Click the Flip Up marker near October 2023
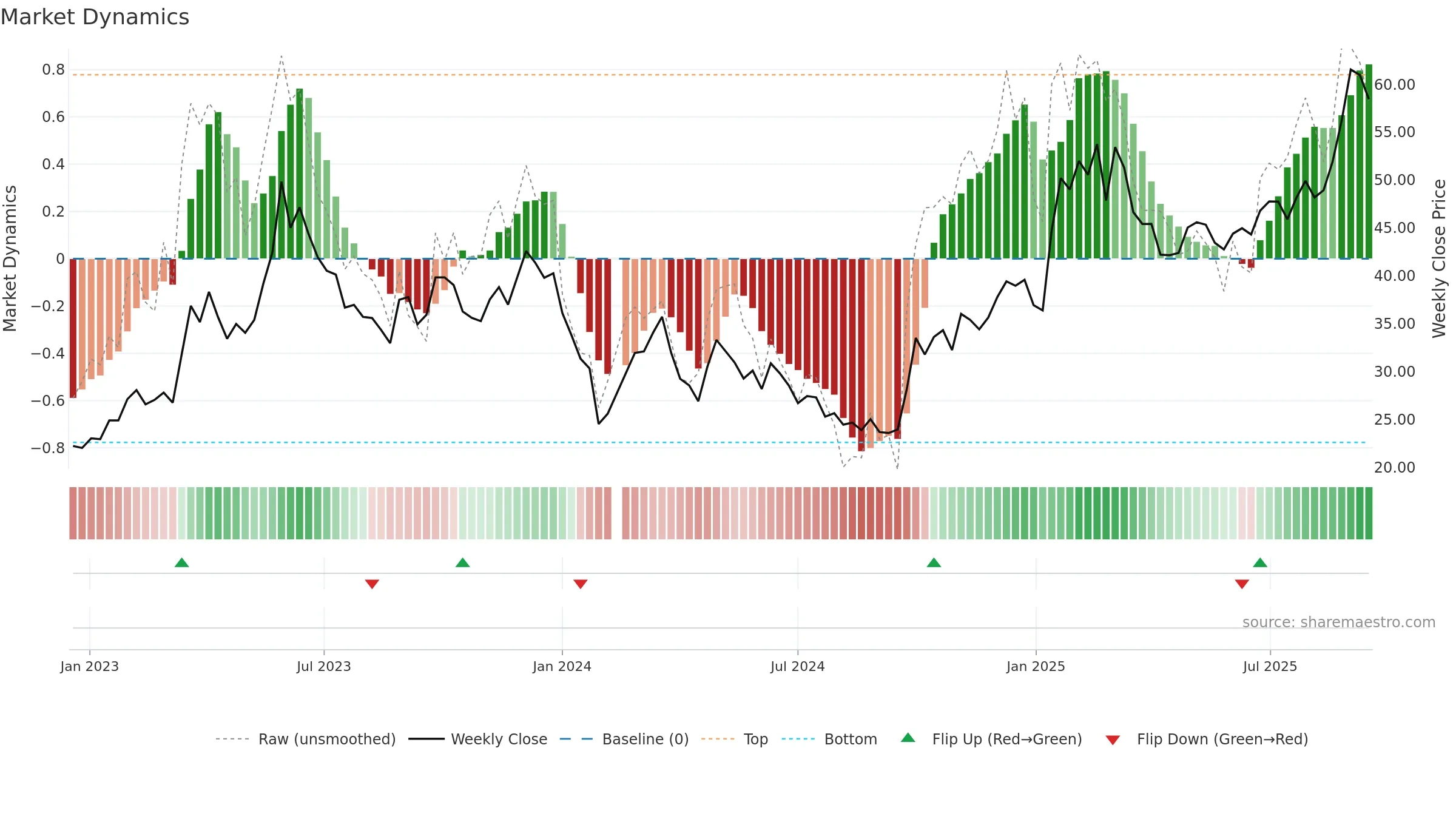1456x819 pixels. (463, 562)
